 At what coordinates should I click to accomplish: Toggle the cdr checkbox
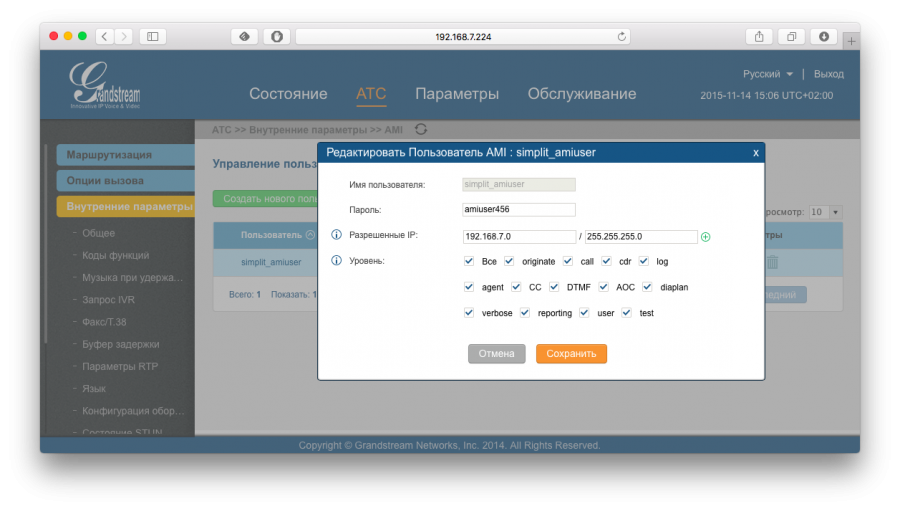click(606, 261)
